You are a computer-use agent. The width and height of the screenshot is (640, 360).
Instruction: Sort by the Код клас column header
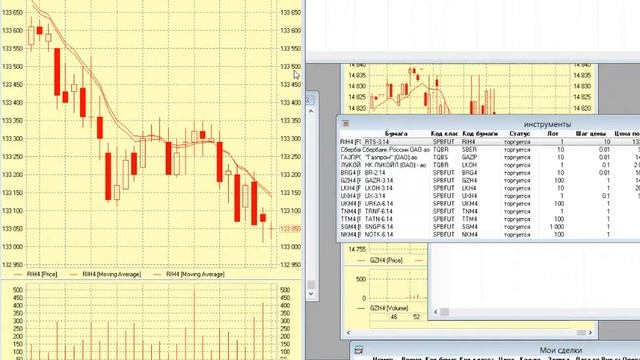coord(444,133)
